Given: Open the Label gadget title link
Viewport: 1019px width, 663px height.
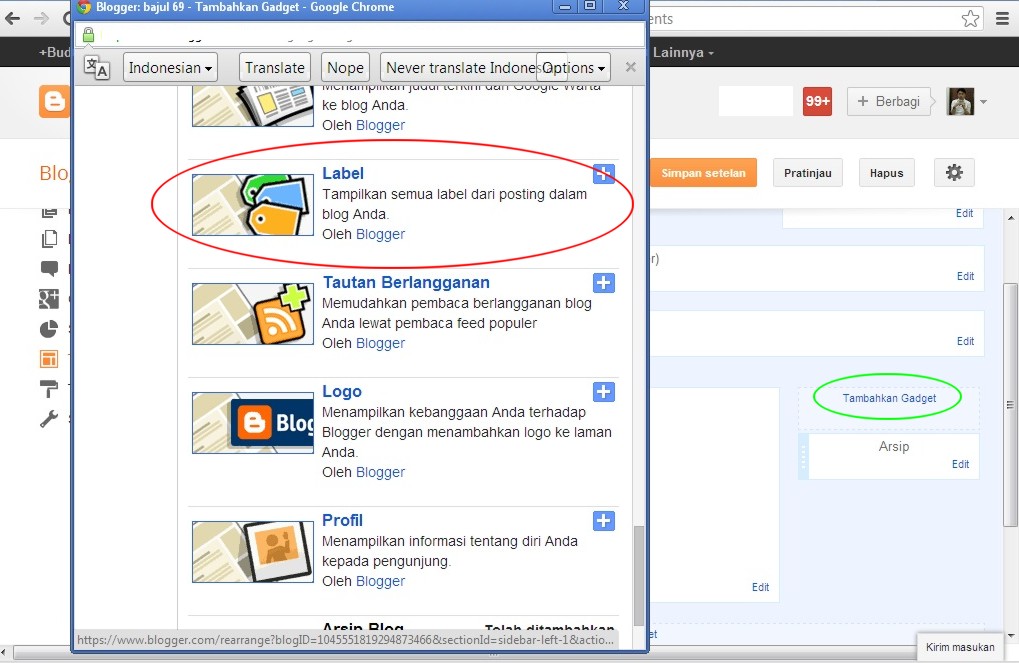Looking at the screenshot, I should point(343,174).
